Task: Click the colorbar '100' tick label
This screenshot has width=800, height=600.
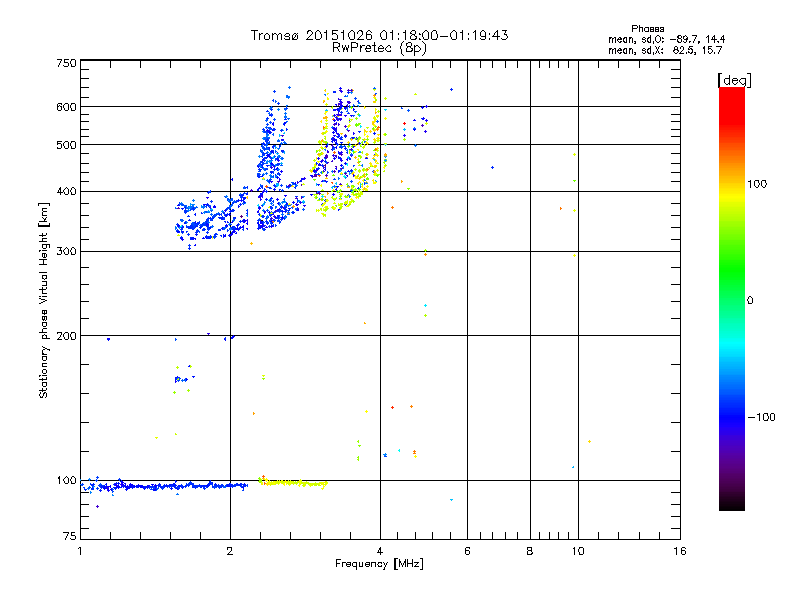Action: pyautogui.click(x=757, y=184)
